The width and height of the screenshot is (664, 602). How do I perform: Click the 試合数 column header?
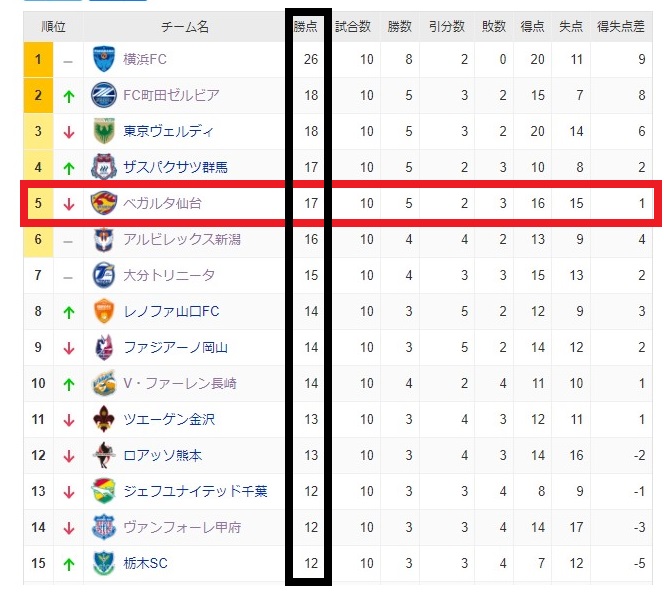tap(353, 27)
